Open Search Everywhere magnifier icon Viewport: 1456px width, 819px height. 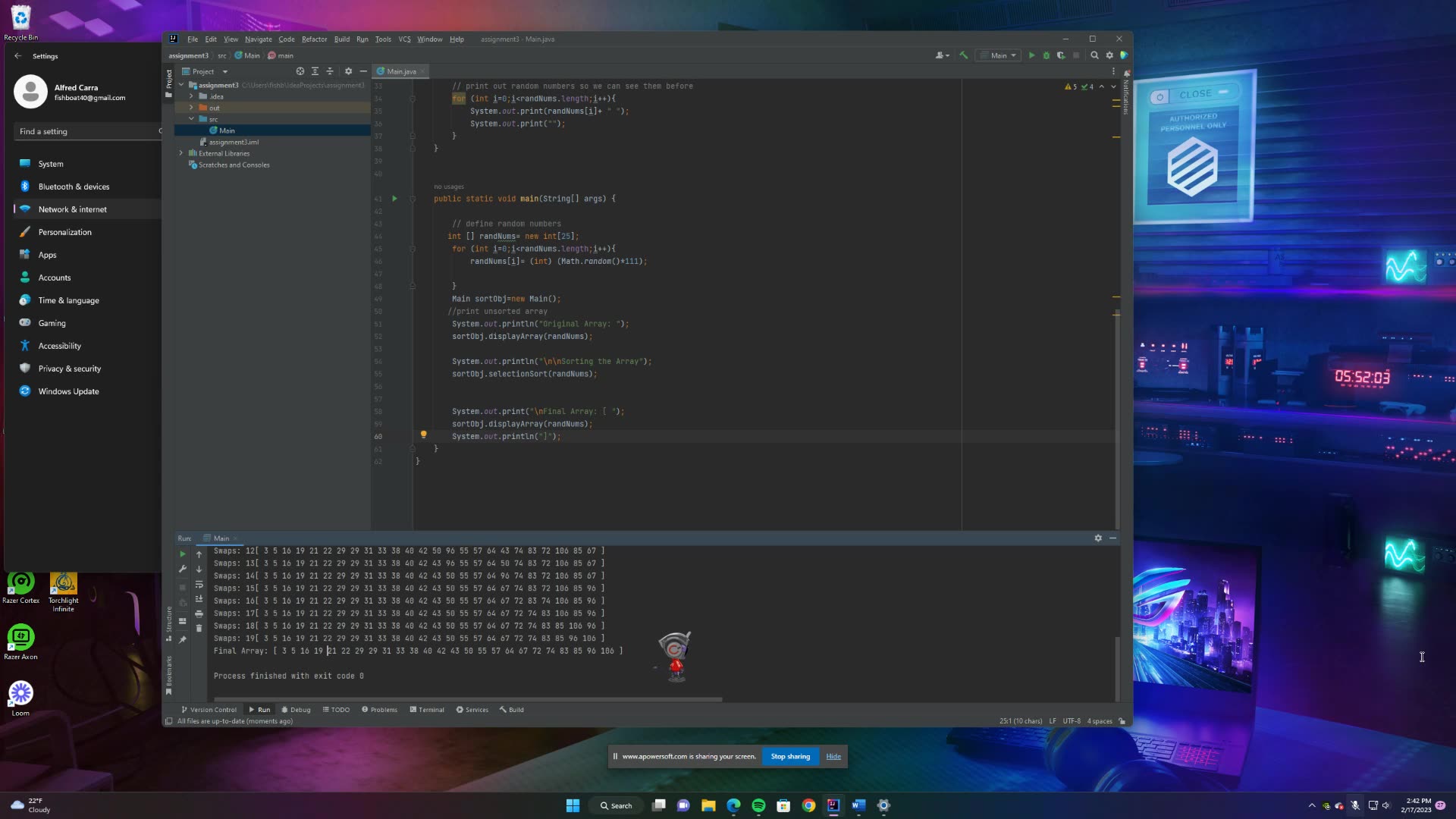click(x=1094, y=55)
